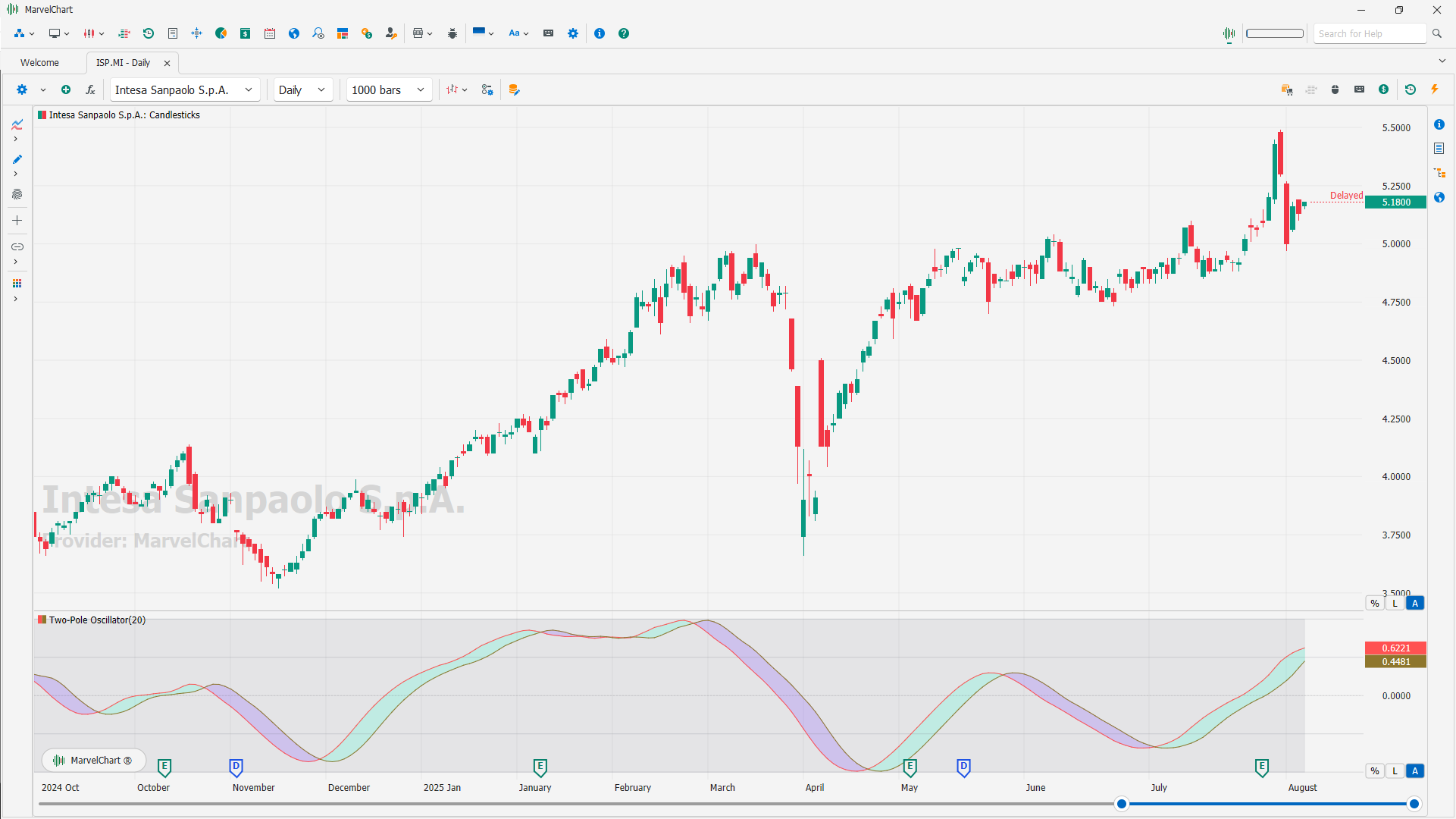Toggle percent scale on price chart
Viewport: 1456px width, 819px height.
point(1375,604)
